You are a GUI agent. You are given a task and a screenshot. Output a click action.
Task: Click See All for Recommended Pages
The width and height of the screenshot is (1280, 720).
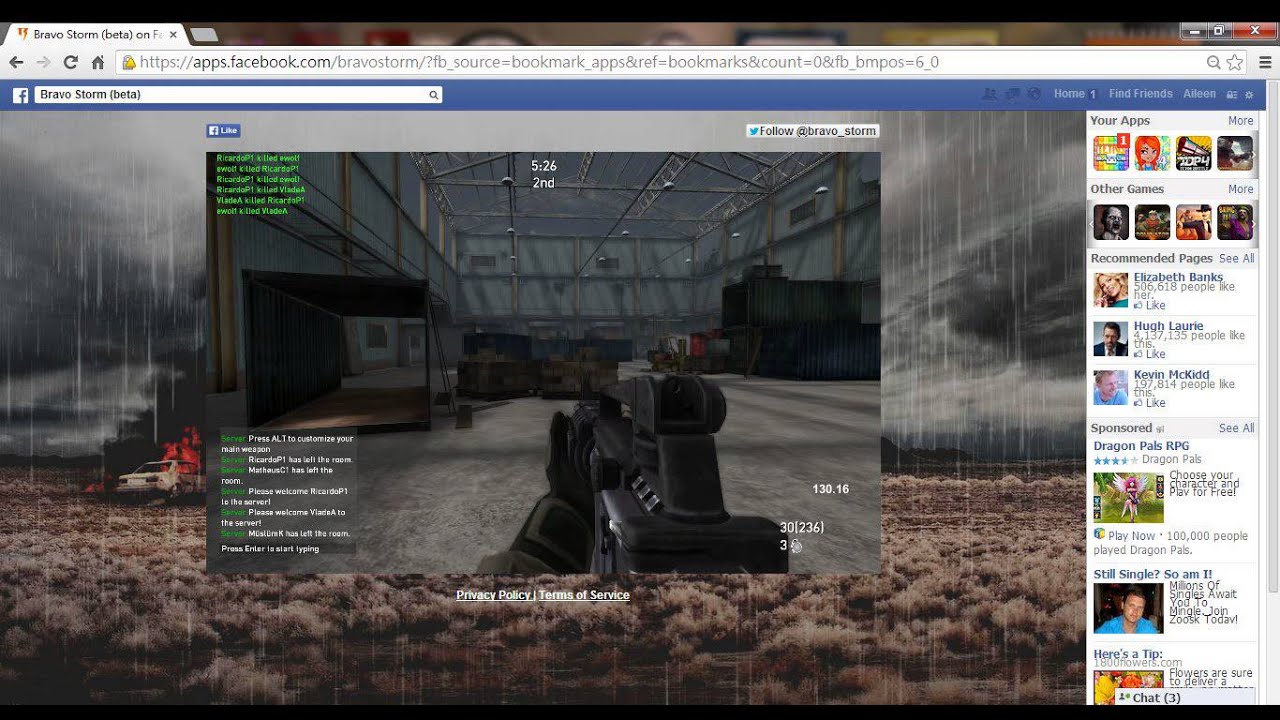[1236, 258]
